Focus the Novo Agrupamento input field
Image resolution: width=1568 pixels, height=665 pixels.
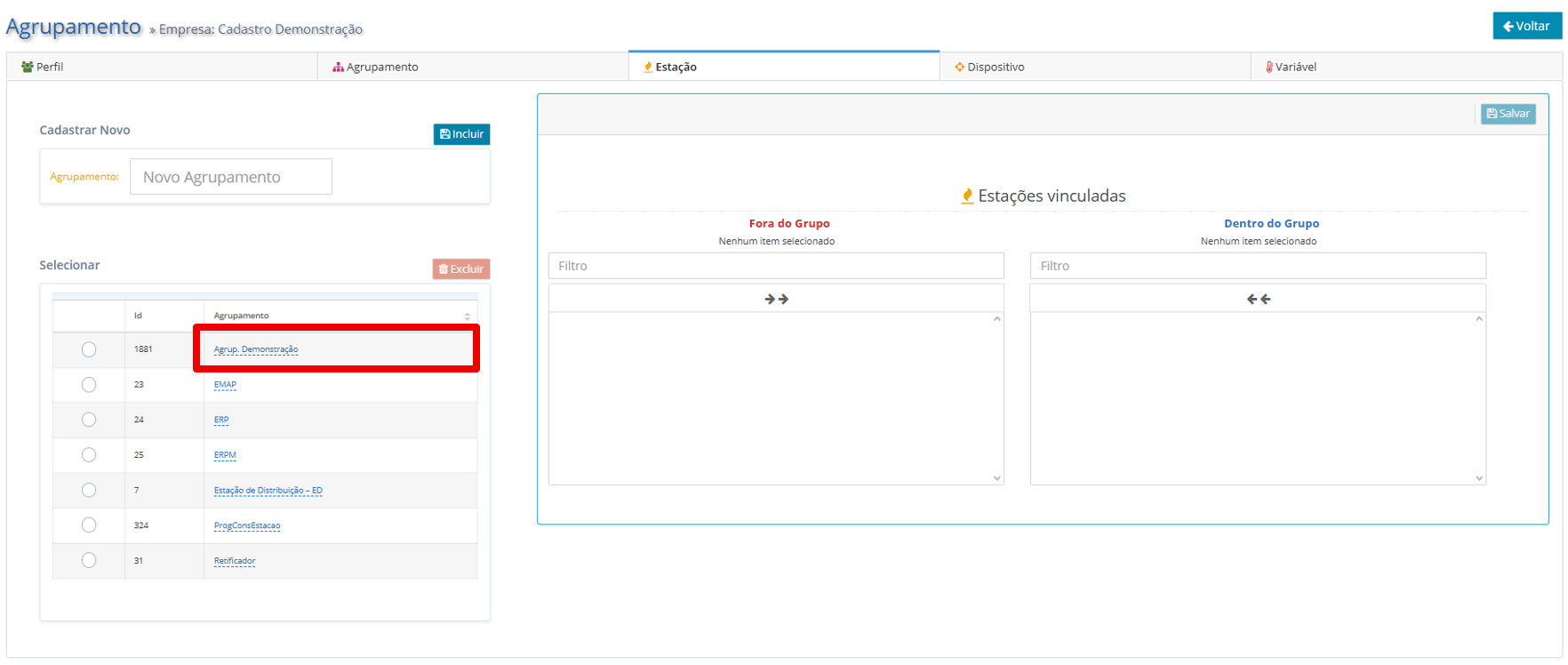[231, 177]
